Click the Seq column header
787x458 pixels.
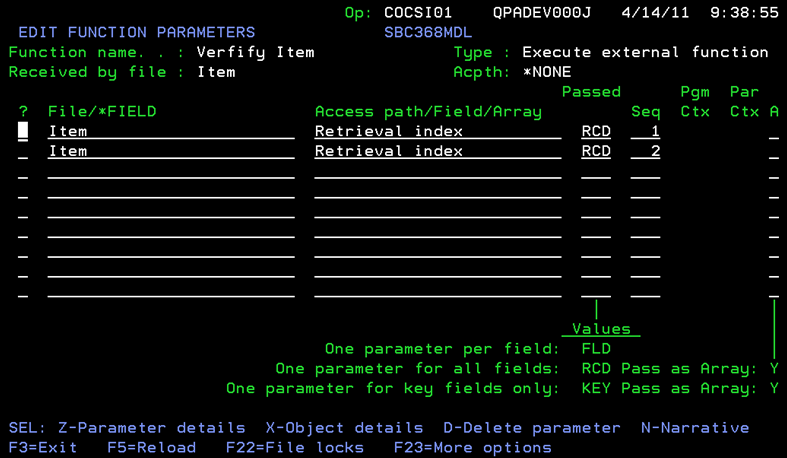click(x=645, y=111)
